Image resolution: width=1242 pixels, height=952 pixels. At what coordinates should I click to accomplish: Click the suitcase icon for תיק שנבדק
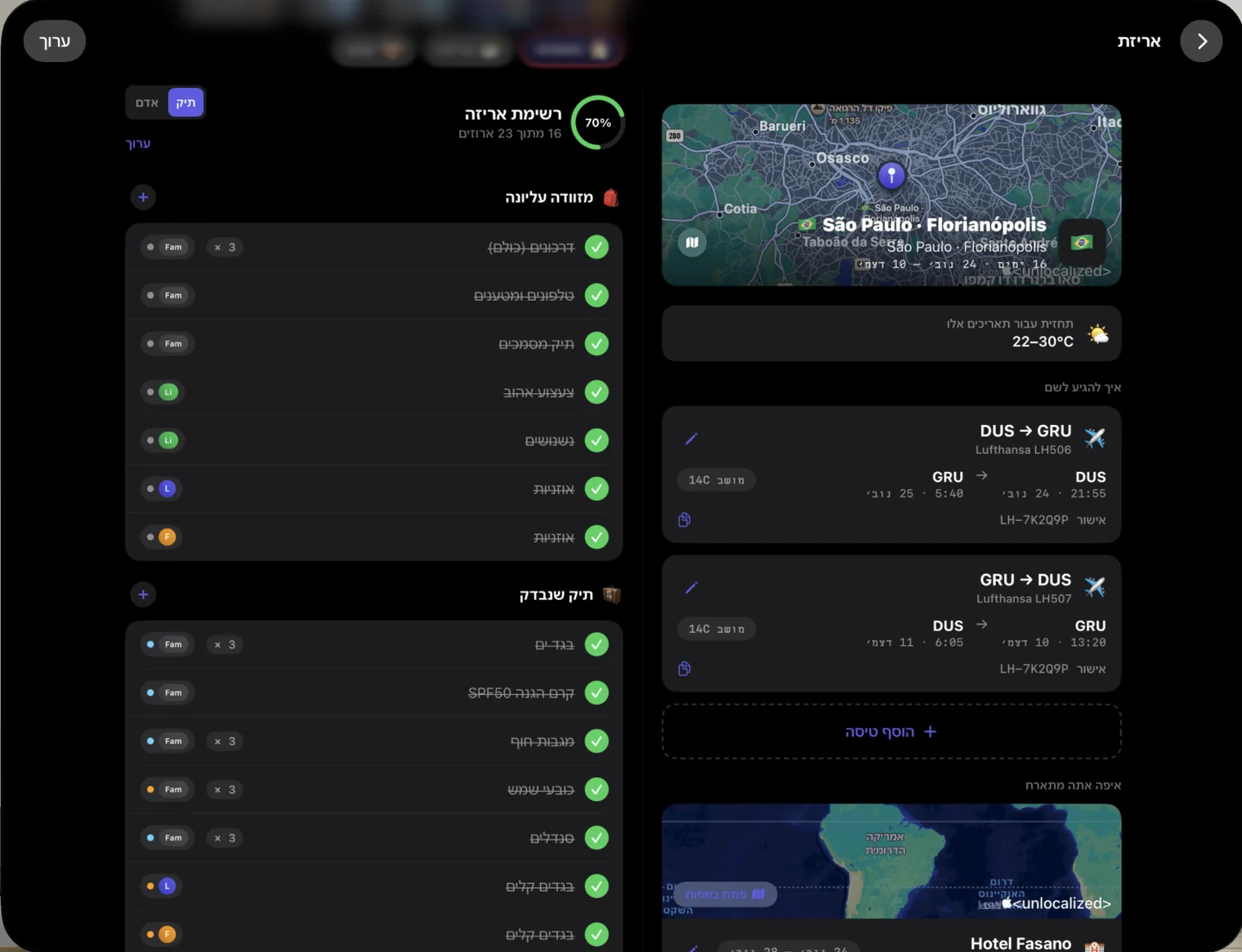(612, 594)
